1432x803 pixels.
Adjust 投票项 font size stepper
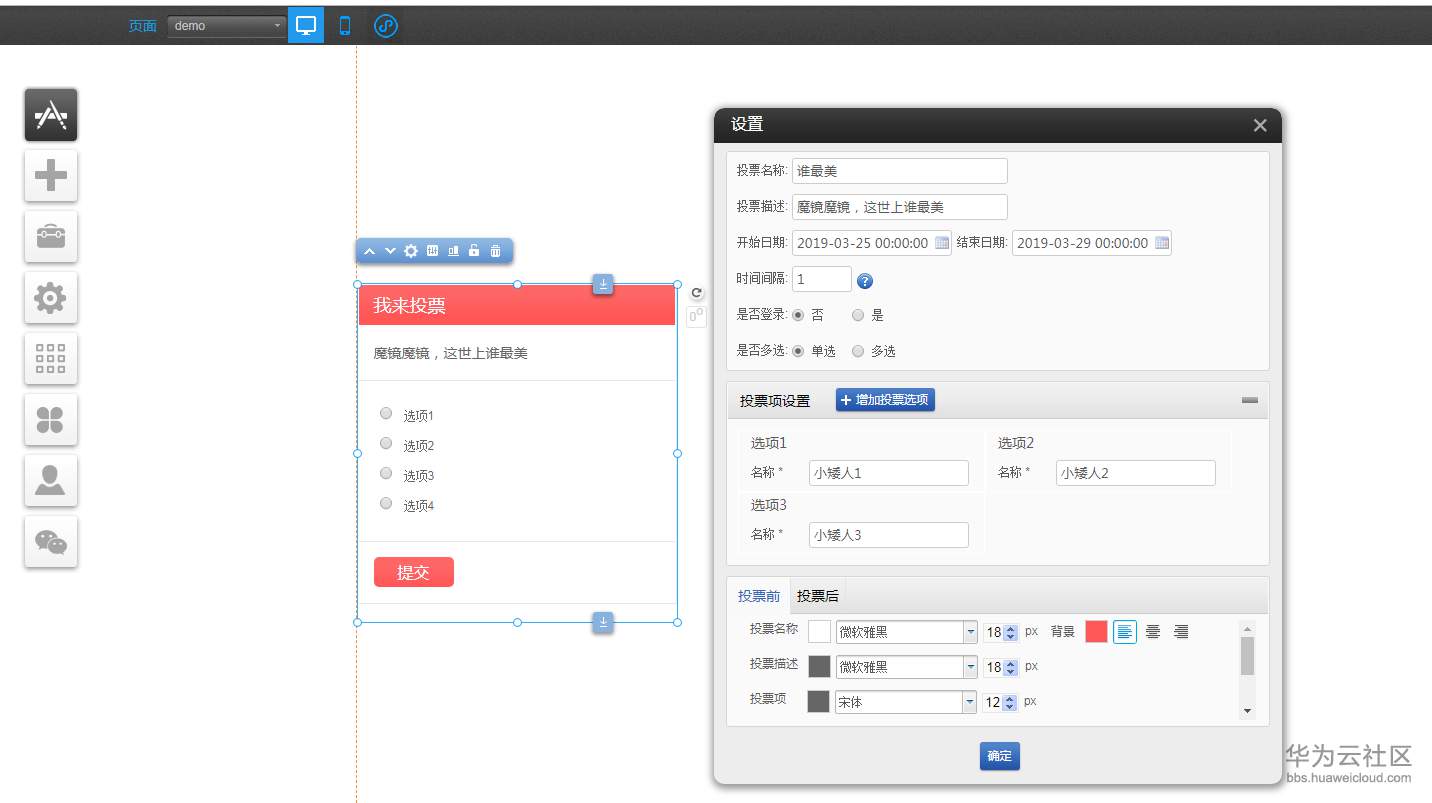(1010, 703)
